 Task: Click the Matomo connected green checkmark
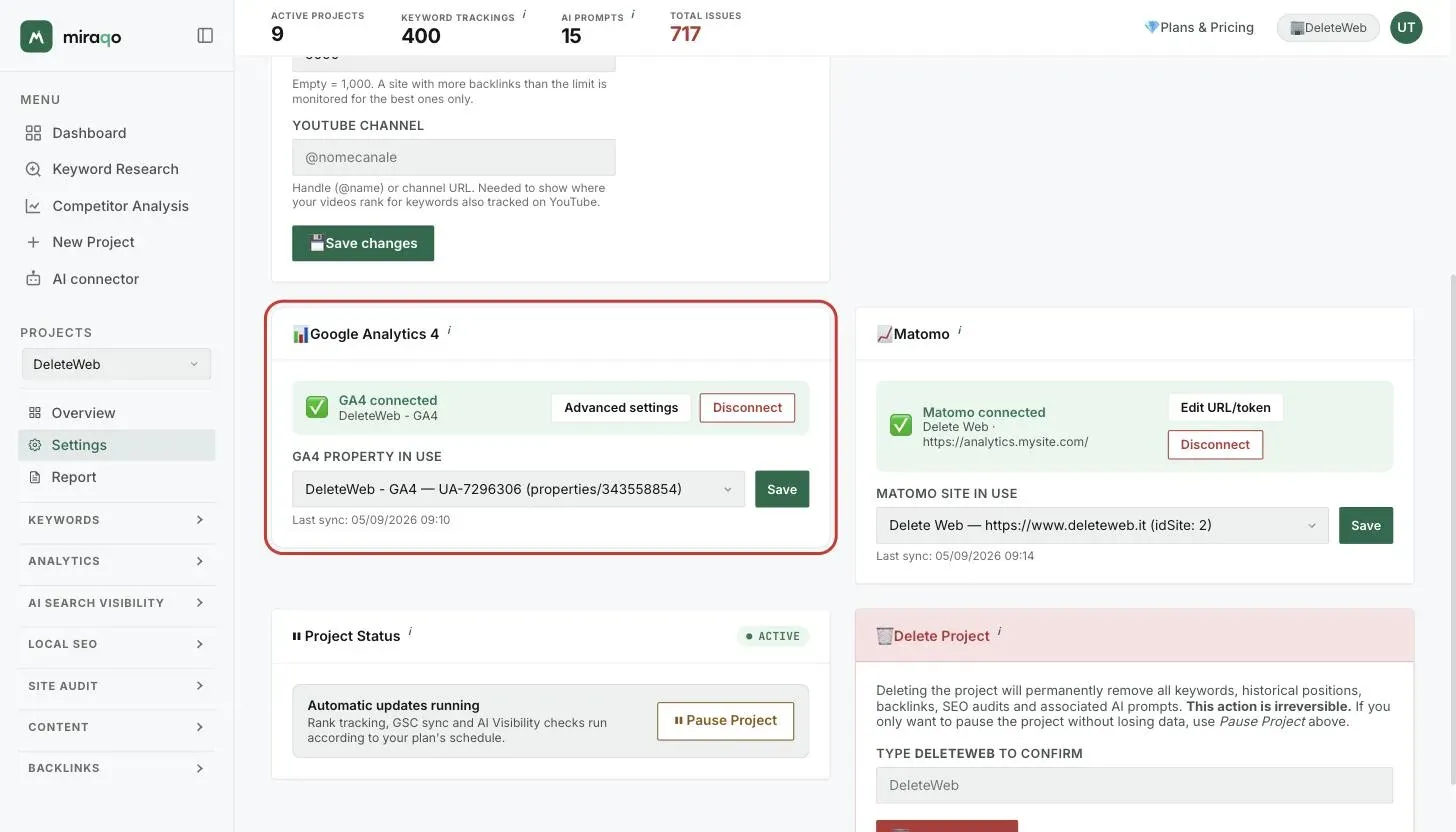coord(901,425)
